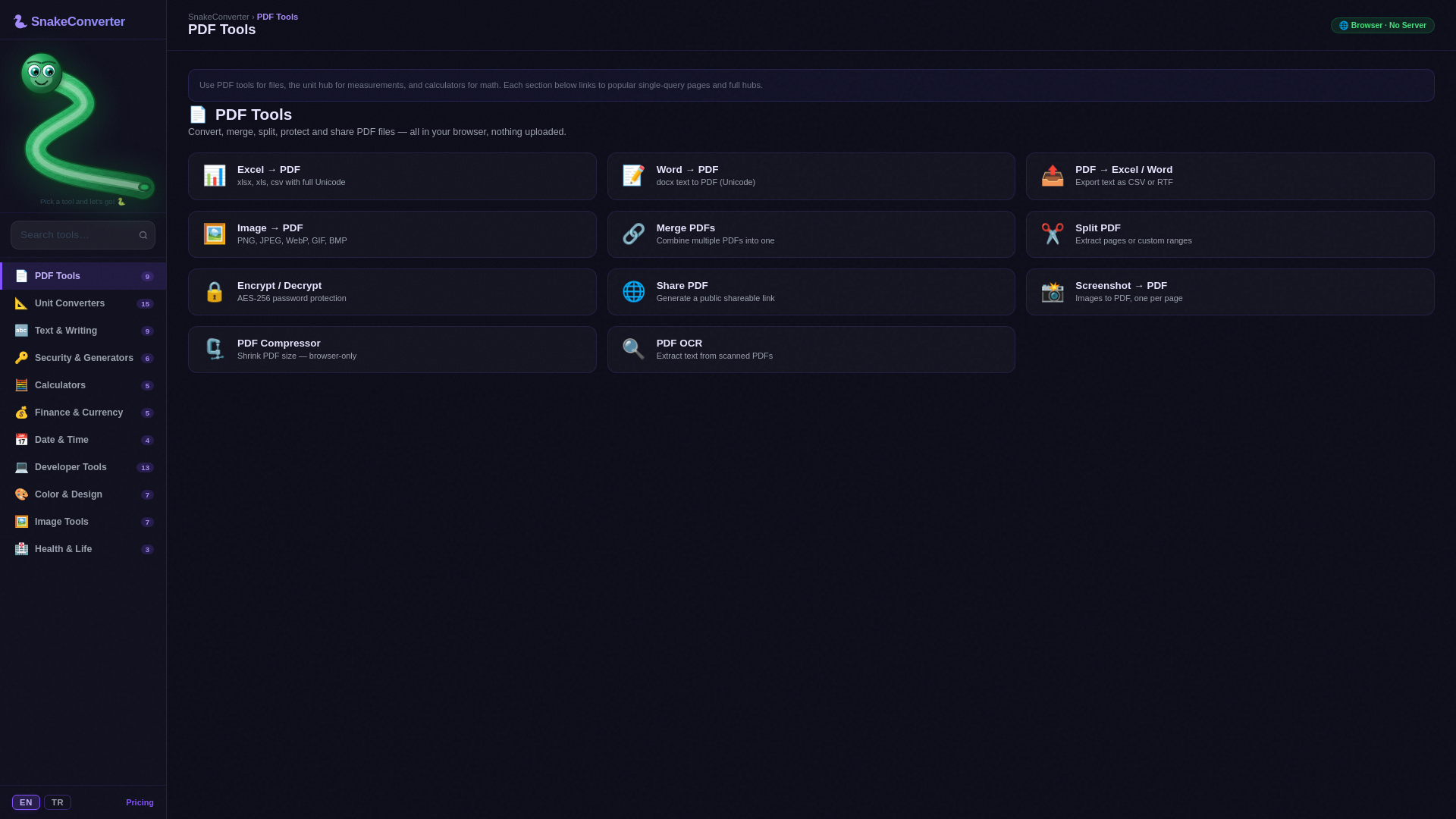Open the Security & Generators category

coord(83,358)
